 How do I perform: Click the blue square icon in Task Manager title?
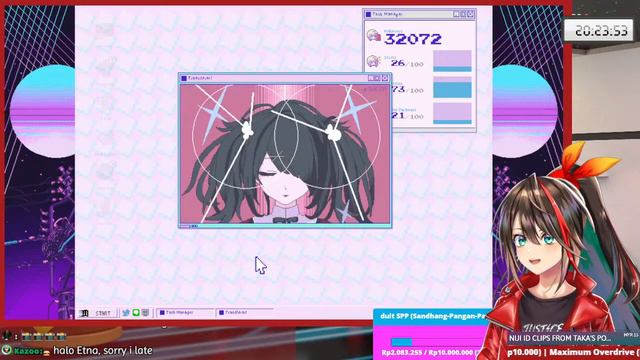point(368,14)
